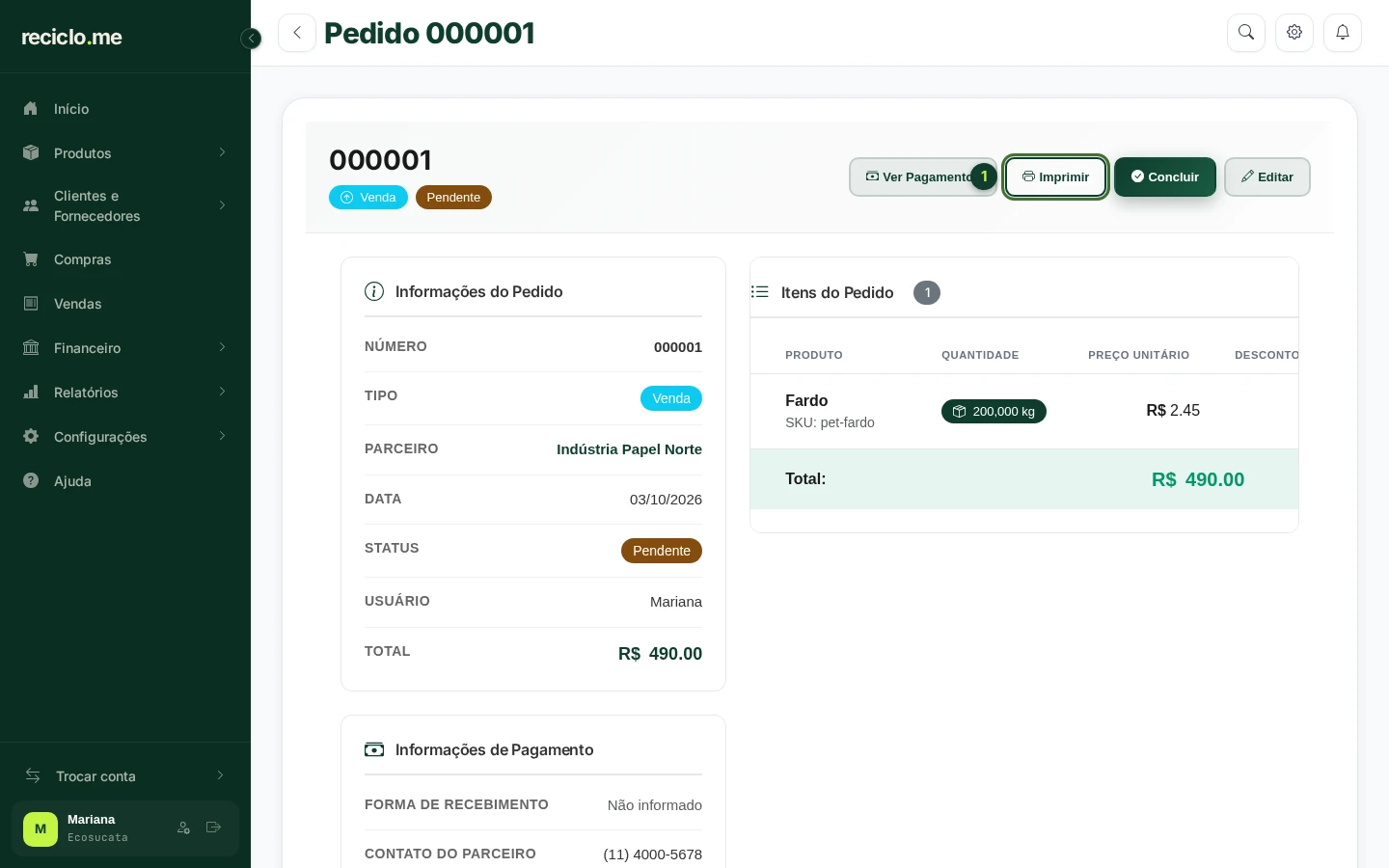Log out using the exit icon

(214, 827)
